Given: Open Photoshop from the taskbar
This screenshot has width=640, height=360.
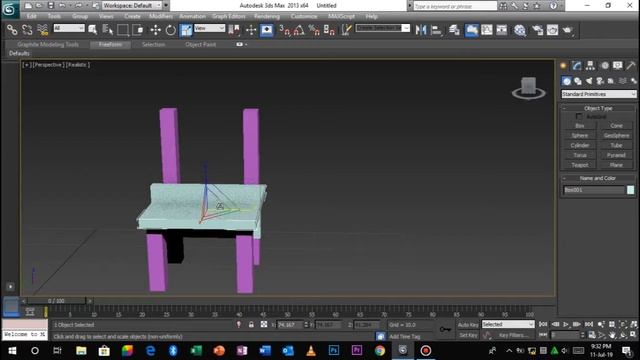Looking at the screenshot, I should click(x=334, y=351).
